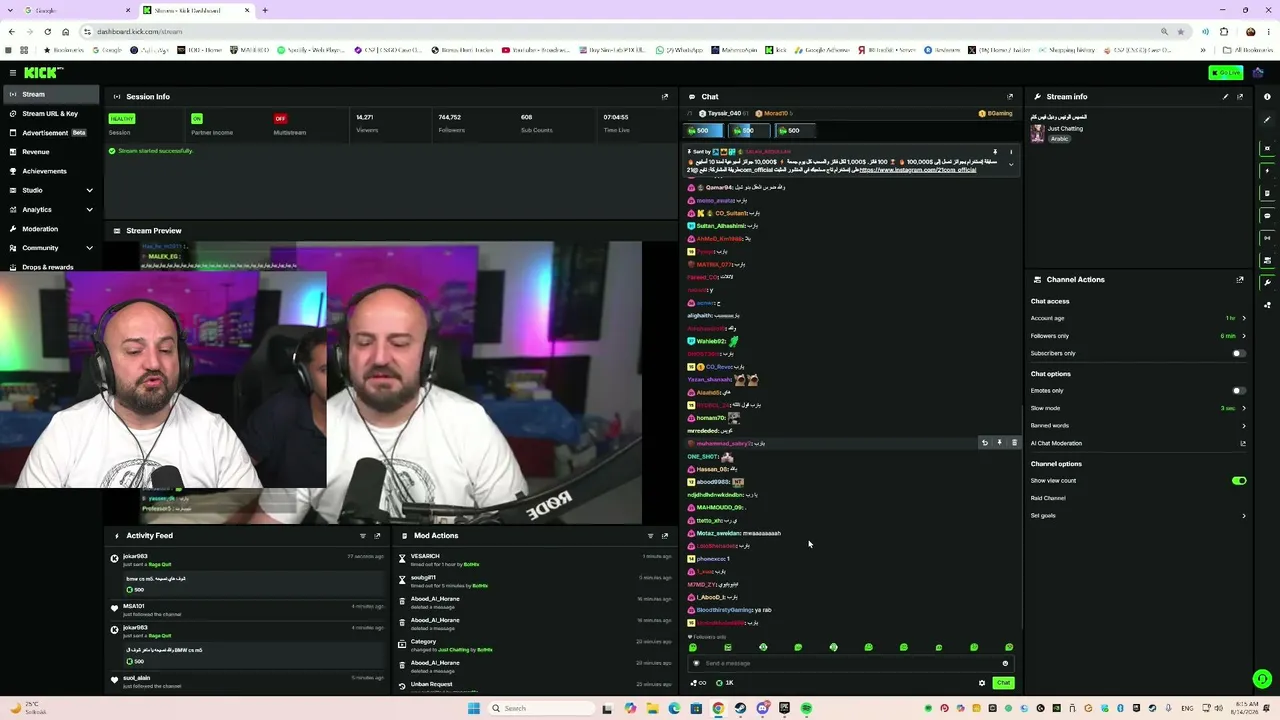Pop out the Stream info panel
This screenshot has height=720, width=1280.
(x=1240, y=97)
